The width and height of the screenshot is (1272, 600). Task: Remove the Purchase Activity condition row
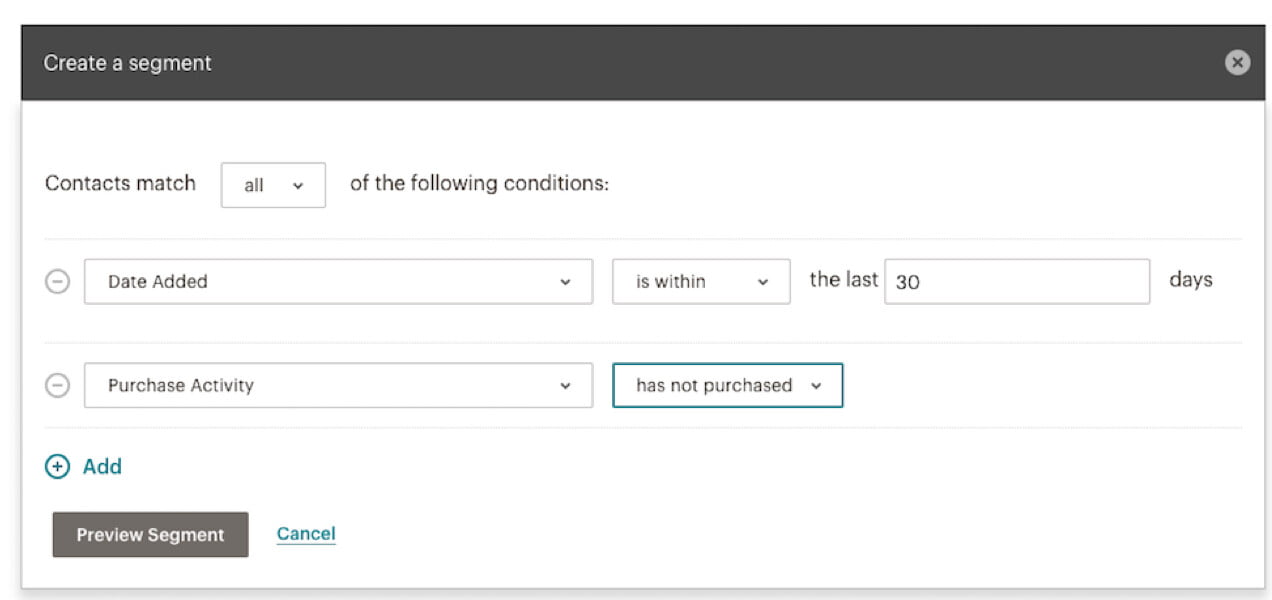tap(58, 385)
